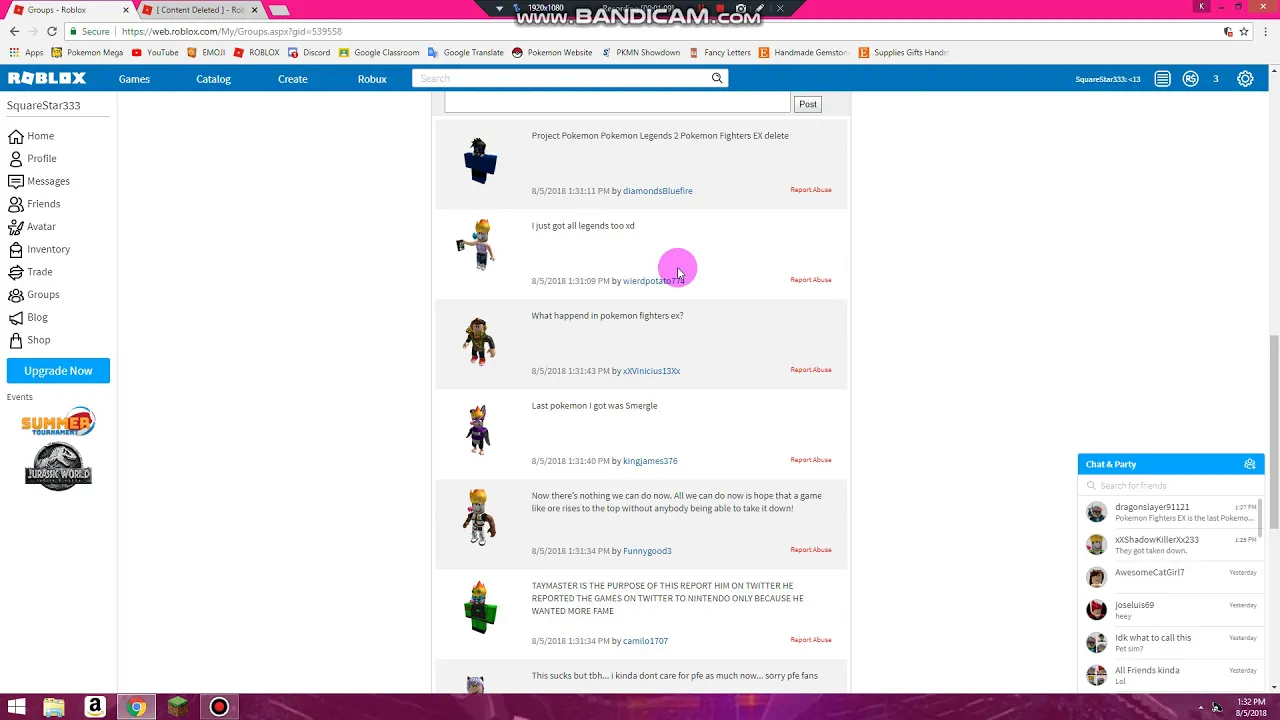Viewport: 1280px width, 720px height.
Task: Open chat with dragonslayer91121
Action: [x=1170, y=512]
